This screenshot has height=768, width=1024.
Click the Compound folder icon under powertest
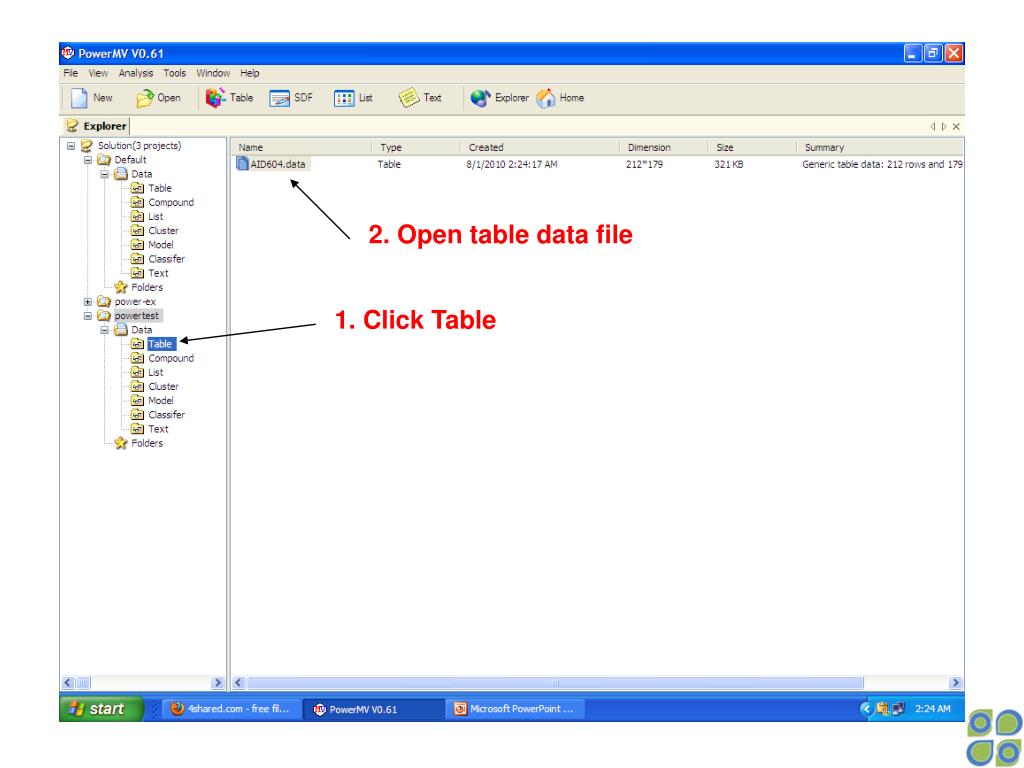(137, 359)
